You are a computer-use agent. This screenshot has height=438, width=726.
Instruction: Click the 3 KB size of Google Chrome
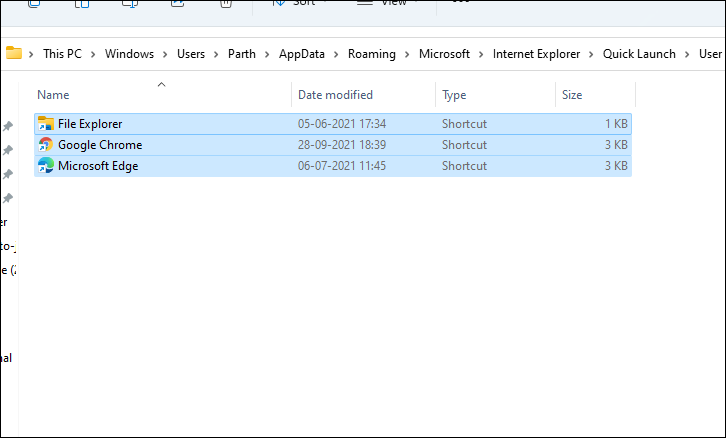coord(616,145)
